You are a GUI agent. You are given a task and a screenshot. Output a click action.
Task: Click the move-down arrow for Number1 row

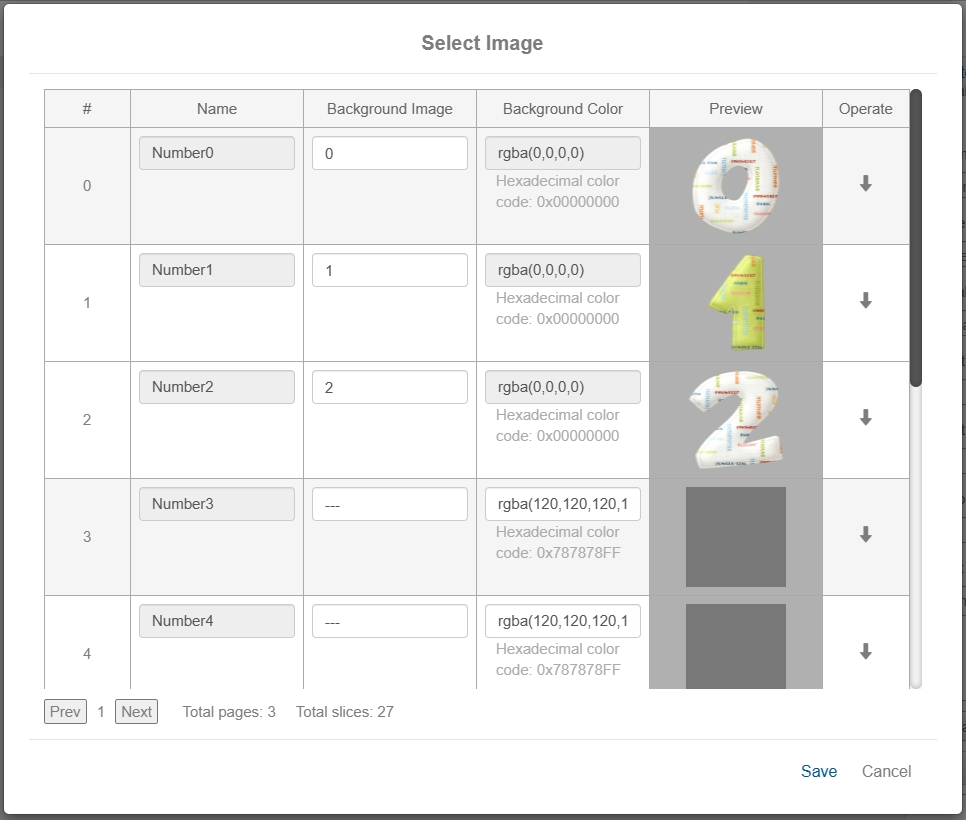[x=866, y=301]
